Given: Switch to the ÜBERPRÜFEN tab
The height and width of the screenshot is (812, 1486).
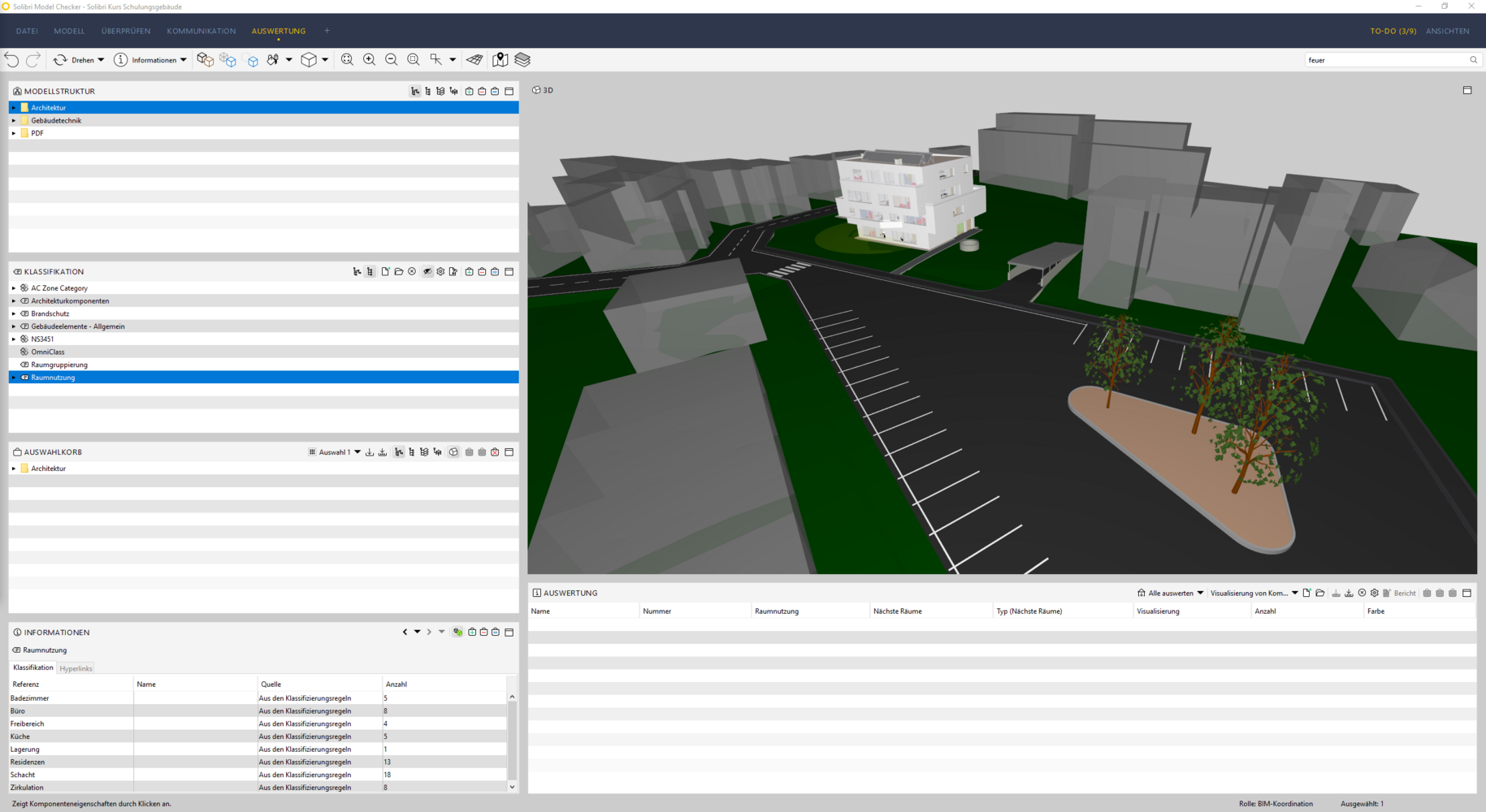Looking at the screenshot, I should click(x=126, y=31).
